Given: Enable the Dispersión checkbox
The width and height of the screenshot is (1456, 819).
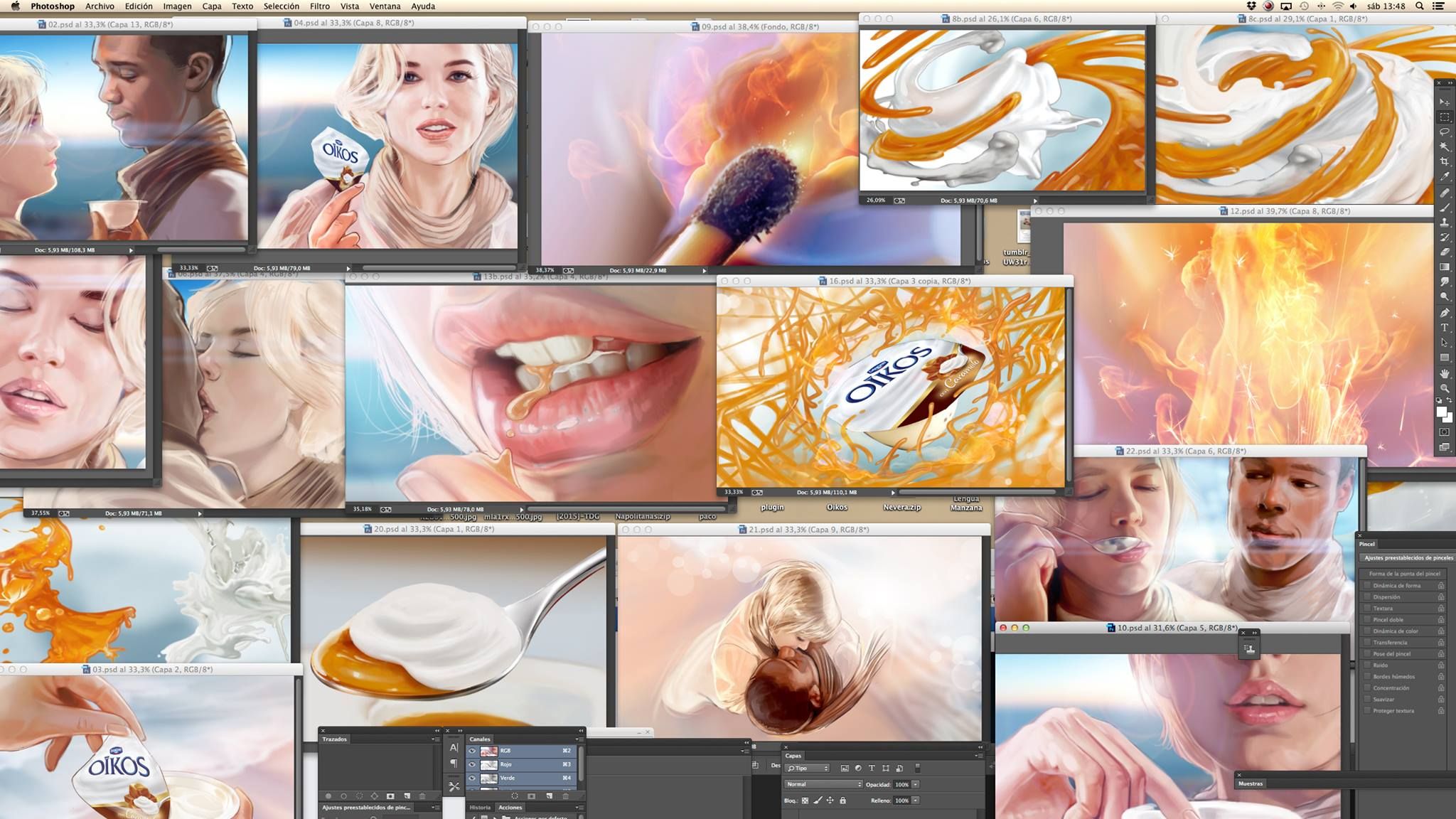Looking at the screenshot, I should pos(1367,597).
